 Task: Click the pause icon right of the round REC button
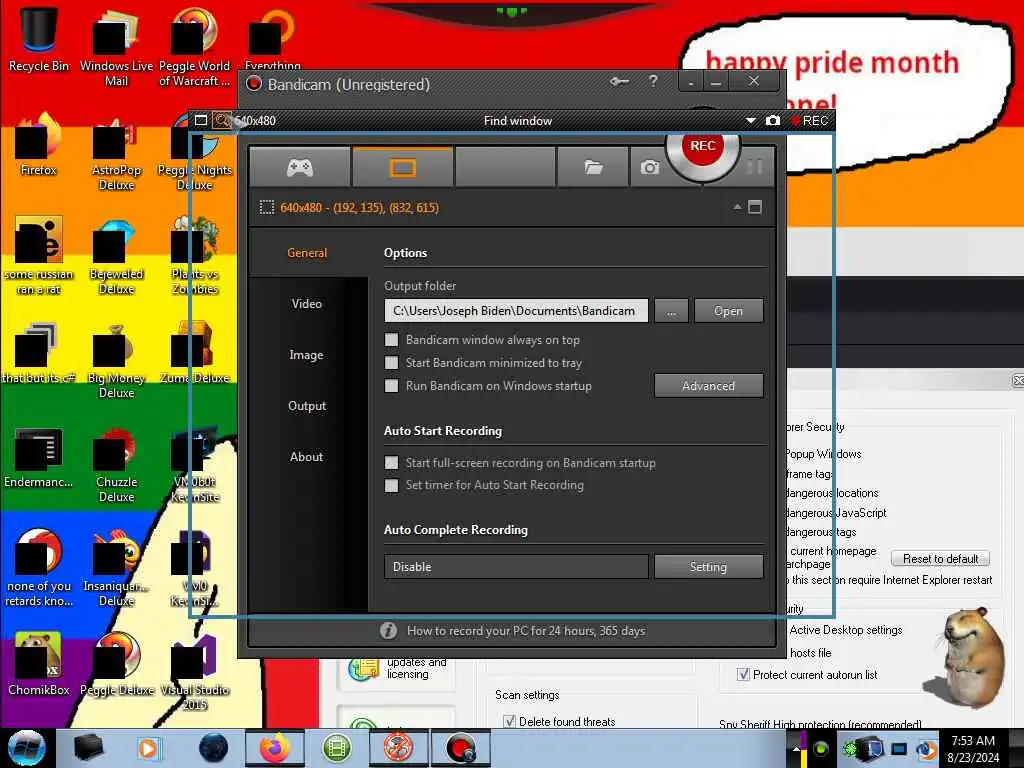[x=755, y=167]
